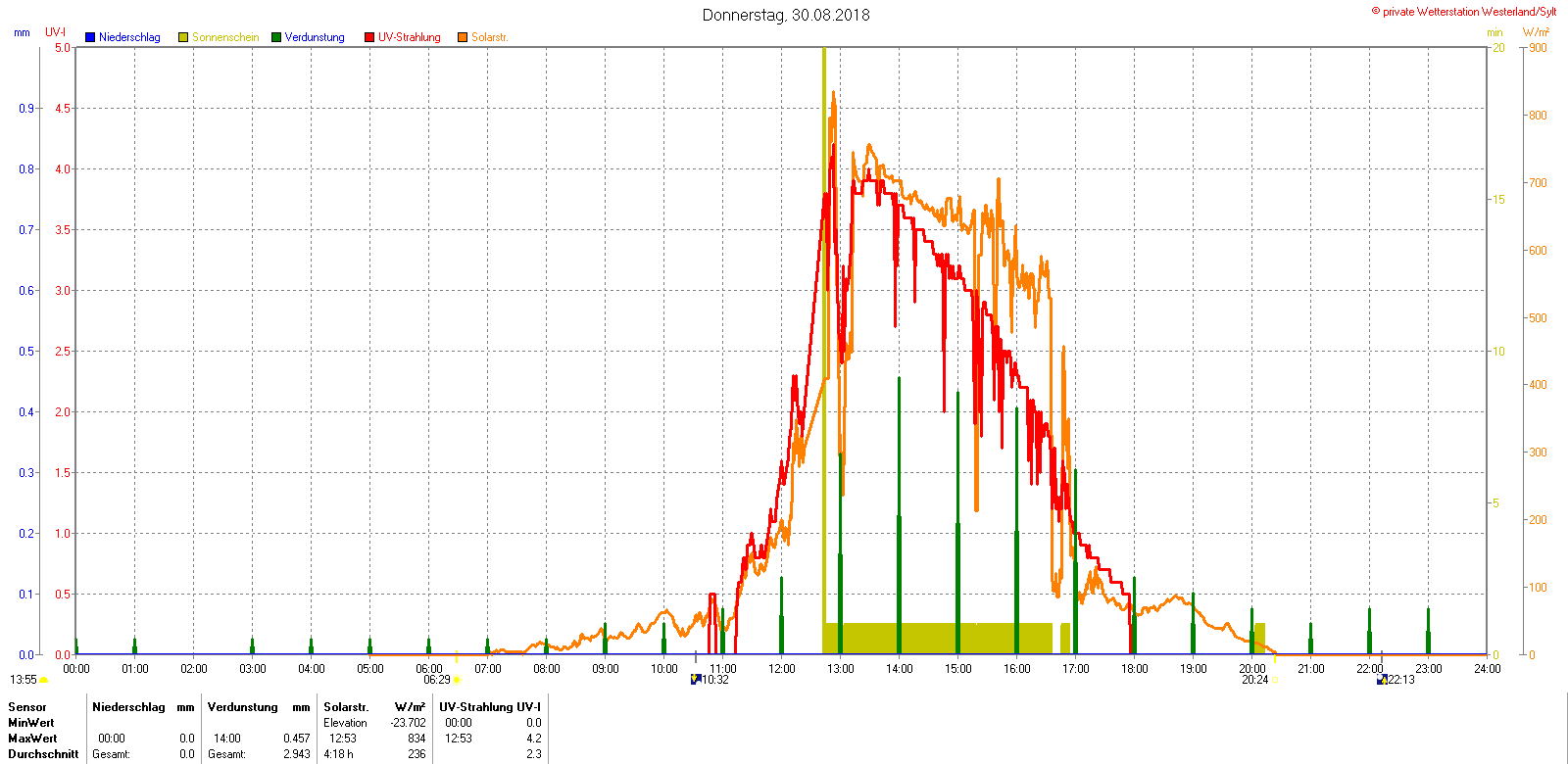Image resolution: width=1568 pixels, height=764 pixels.
Task: Click the Verdunstung total 2.943
Action: (297, 754)
